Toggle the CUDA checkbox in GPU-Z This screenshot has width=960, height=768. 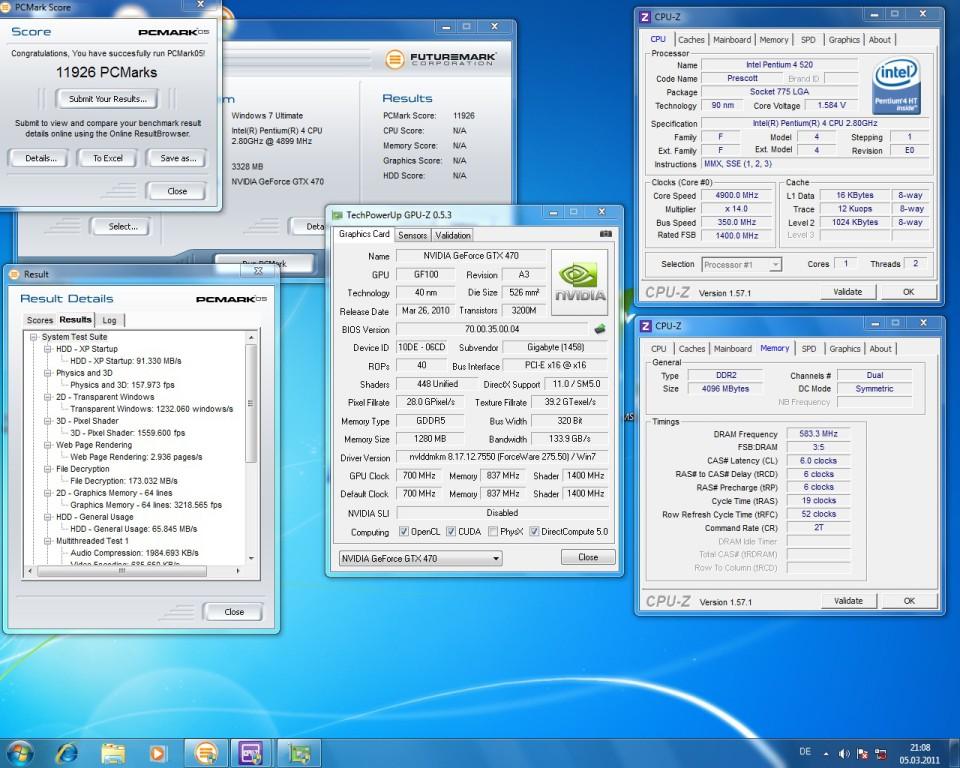click(451, 532)
